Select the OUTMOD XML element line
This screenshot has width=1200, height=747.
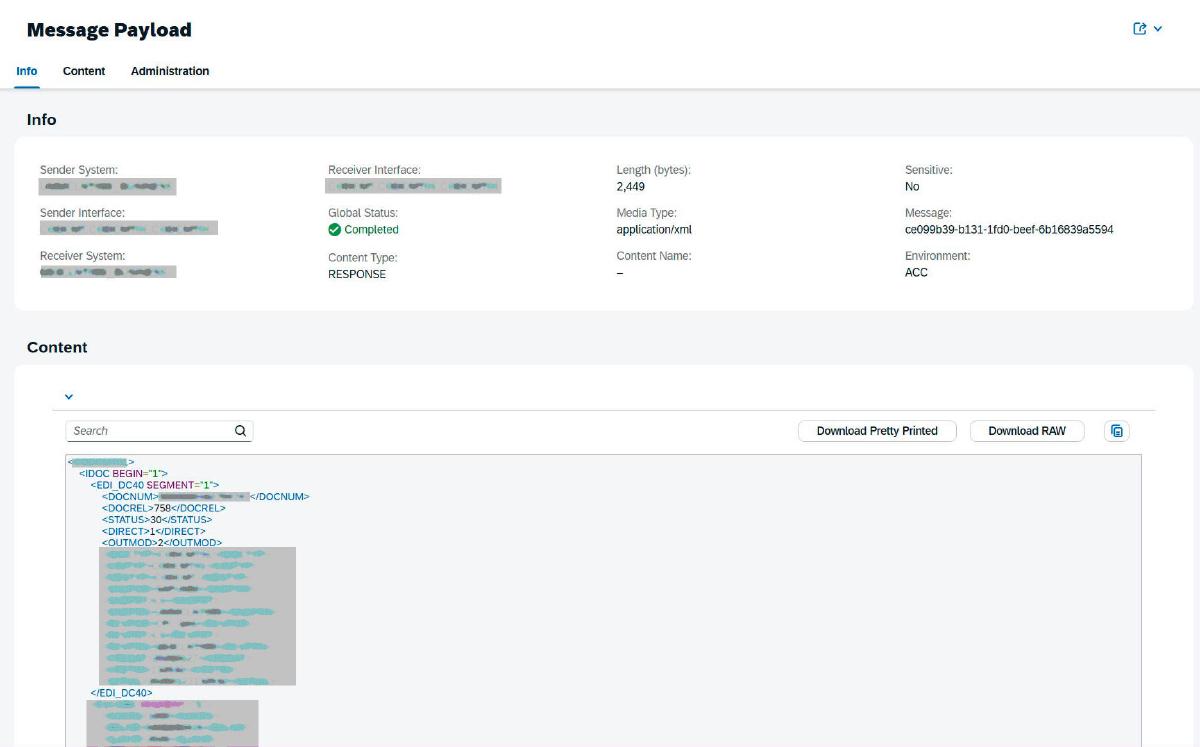coord(161,543)
